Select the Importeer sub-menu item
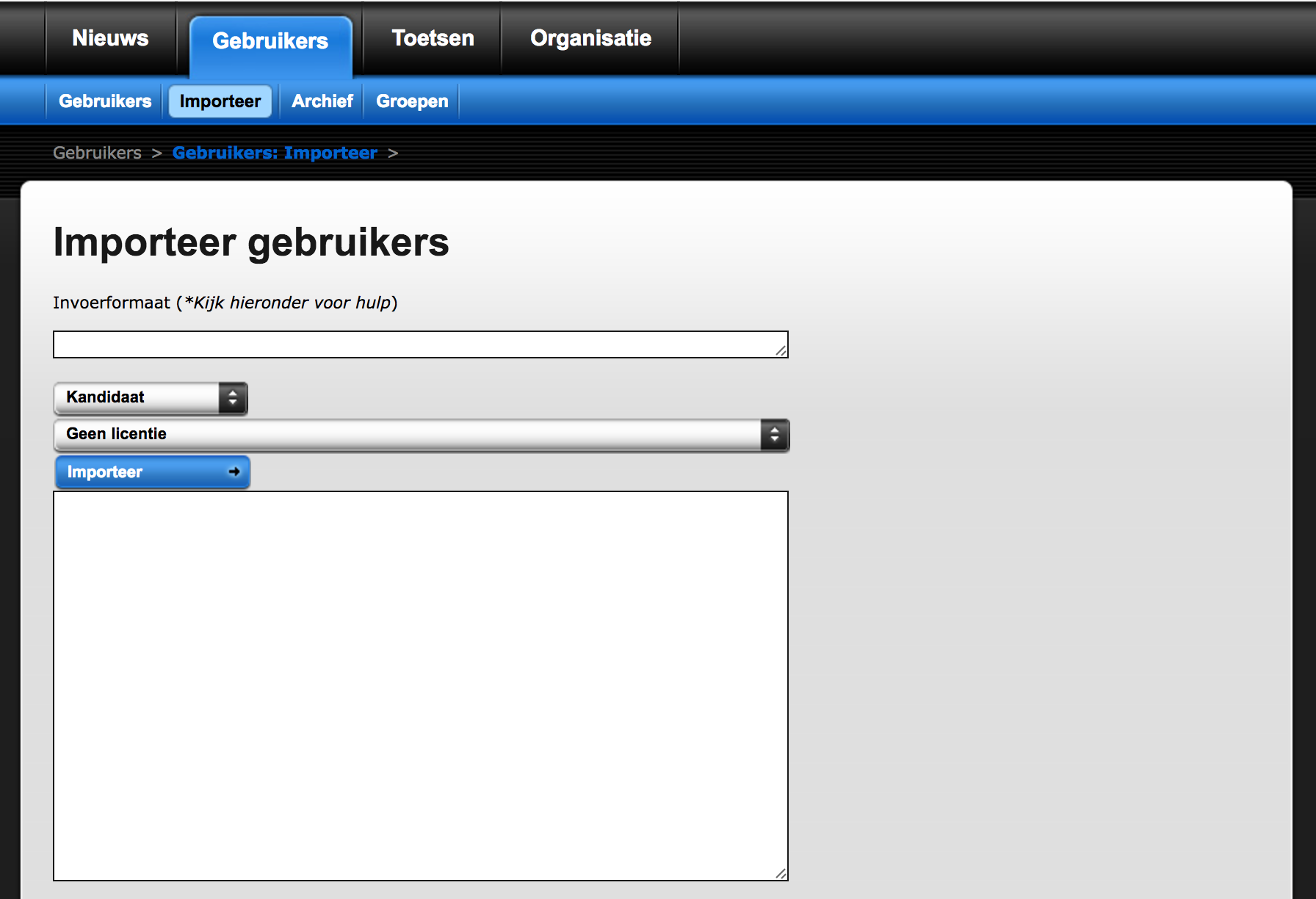This screenshot has width=1316, height=899. click(x=220, y=101)
